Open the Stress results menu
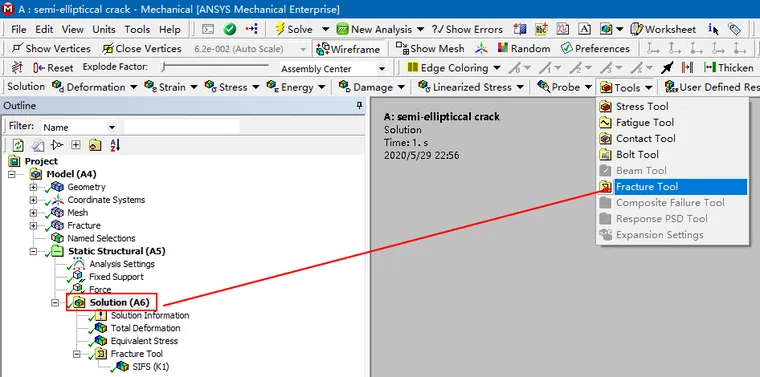This screenshot has width=760, height=377. (232, 87)
